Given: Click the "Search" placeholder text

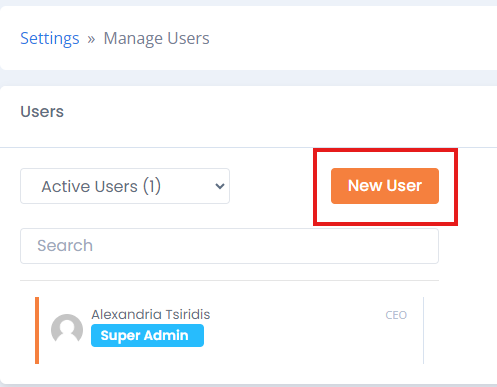Looking at the screenshot, I should coord(65,246).
